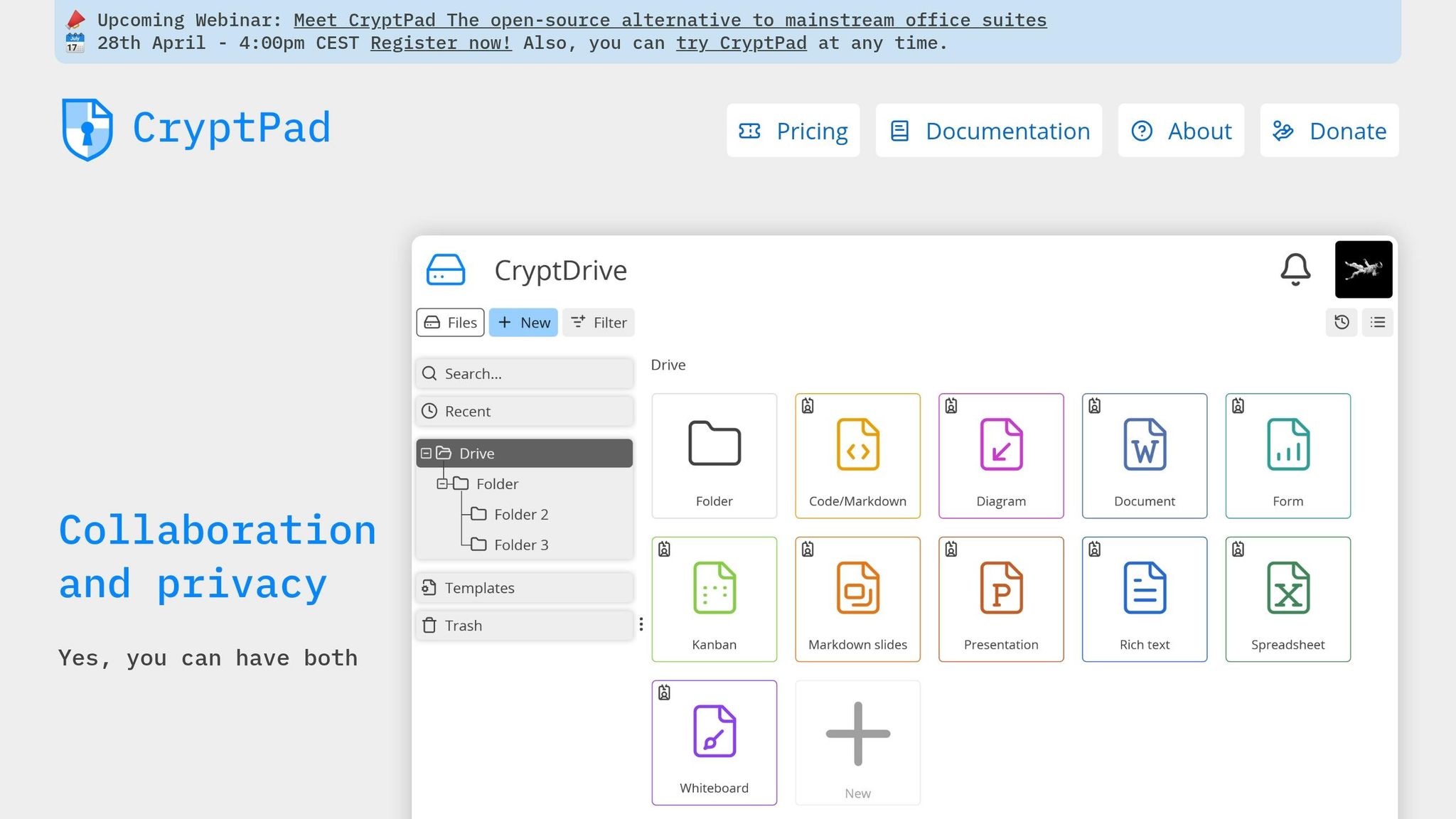The image size is (1456, 819).
Task: Open the Code/Markdown document template
Action: point(857,455)
